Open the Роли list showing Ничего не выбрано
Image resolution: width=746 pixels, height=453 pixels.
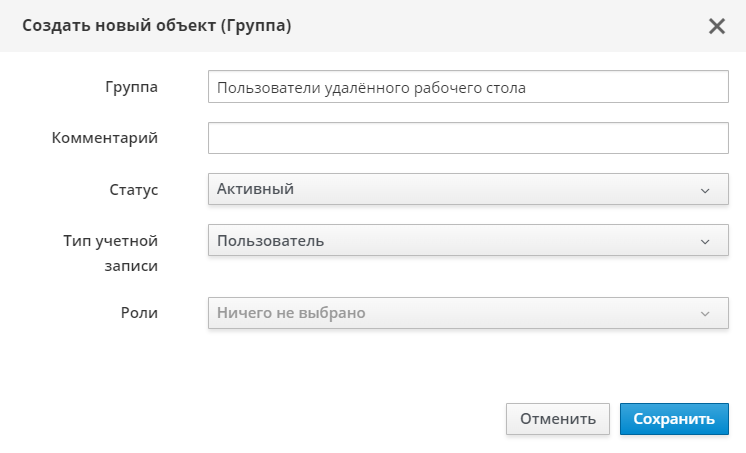tap(467, 313)
